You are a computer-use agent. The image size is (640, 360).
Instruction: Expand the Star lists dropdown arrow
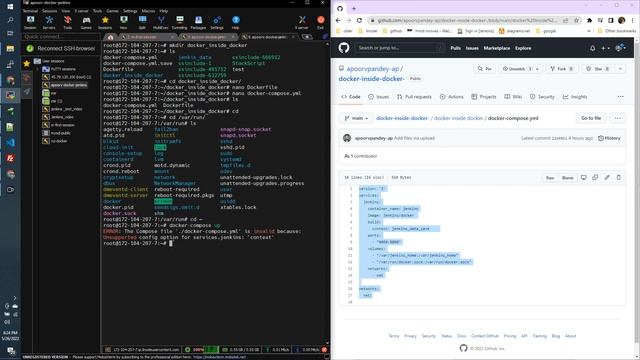point(620,69)
